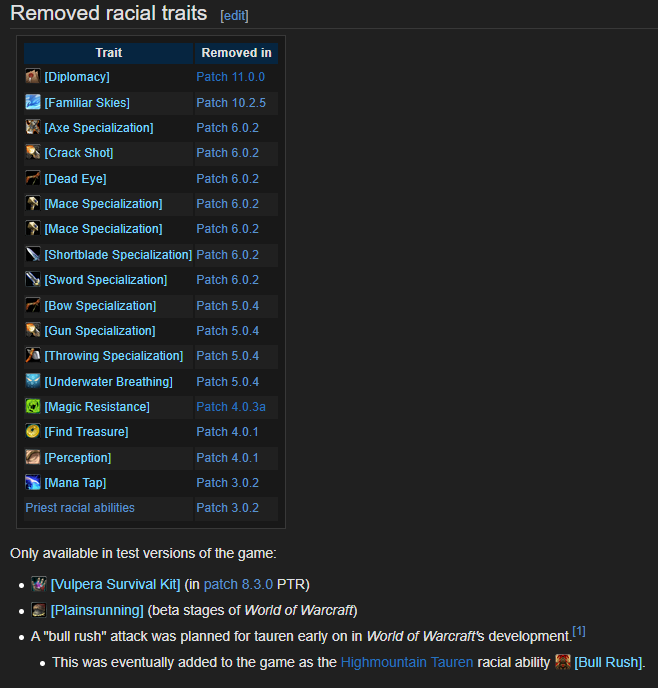This screenshot has width=658, height=688.
Task: Click the Bow Specialization icon
Action: (x=33, y=305)
